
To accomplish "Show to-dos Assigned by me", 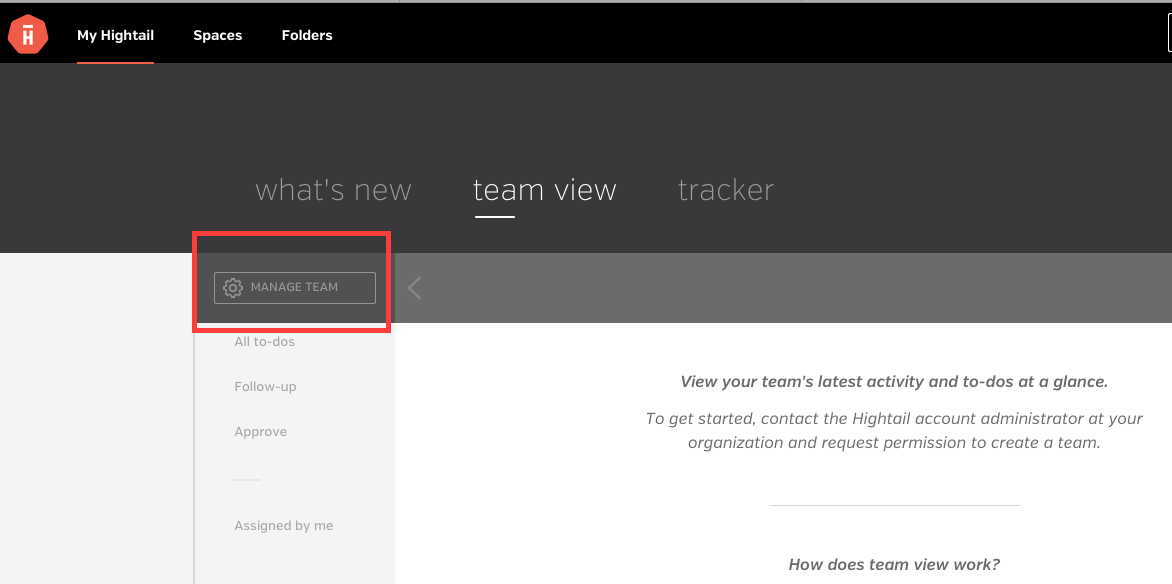I will click(283, 526).
